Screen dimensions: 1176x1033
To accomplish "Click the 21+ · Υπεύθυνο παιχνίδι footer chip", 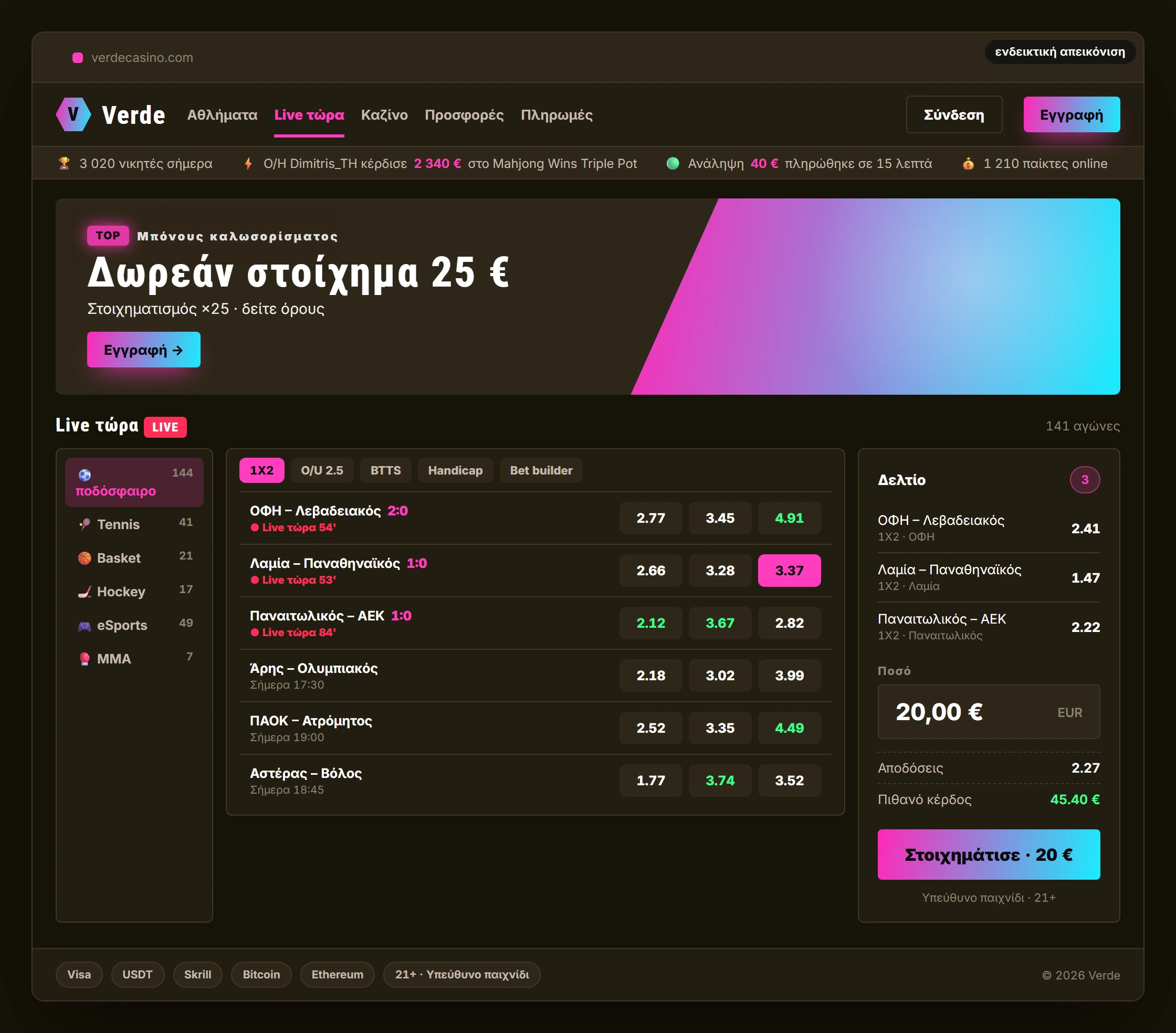I will click(461, 974).
